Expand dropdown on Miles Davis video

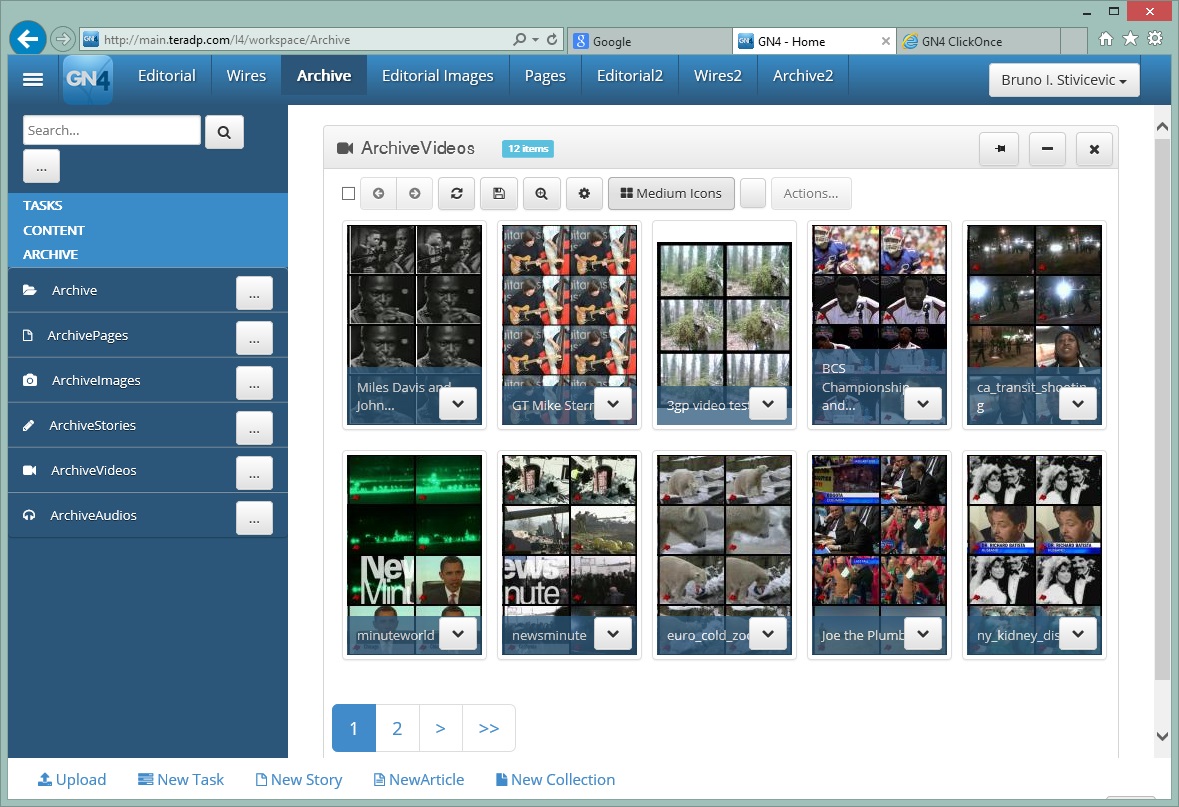tap(458, 404)
